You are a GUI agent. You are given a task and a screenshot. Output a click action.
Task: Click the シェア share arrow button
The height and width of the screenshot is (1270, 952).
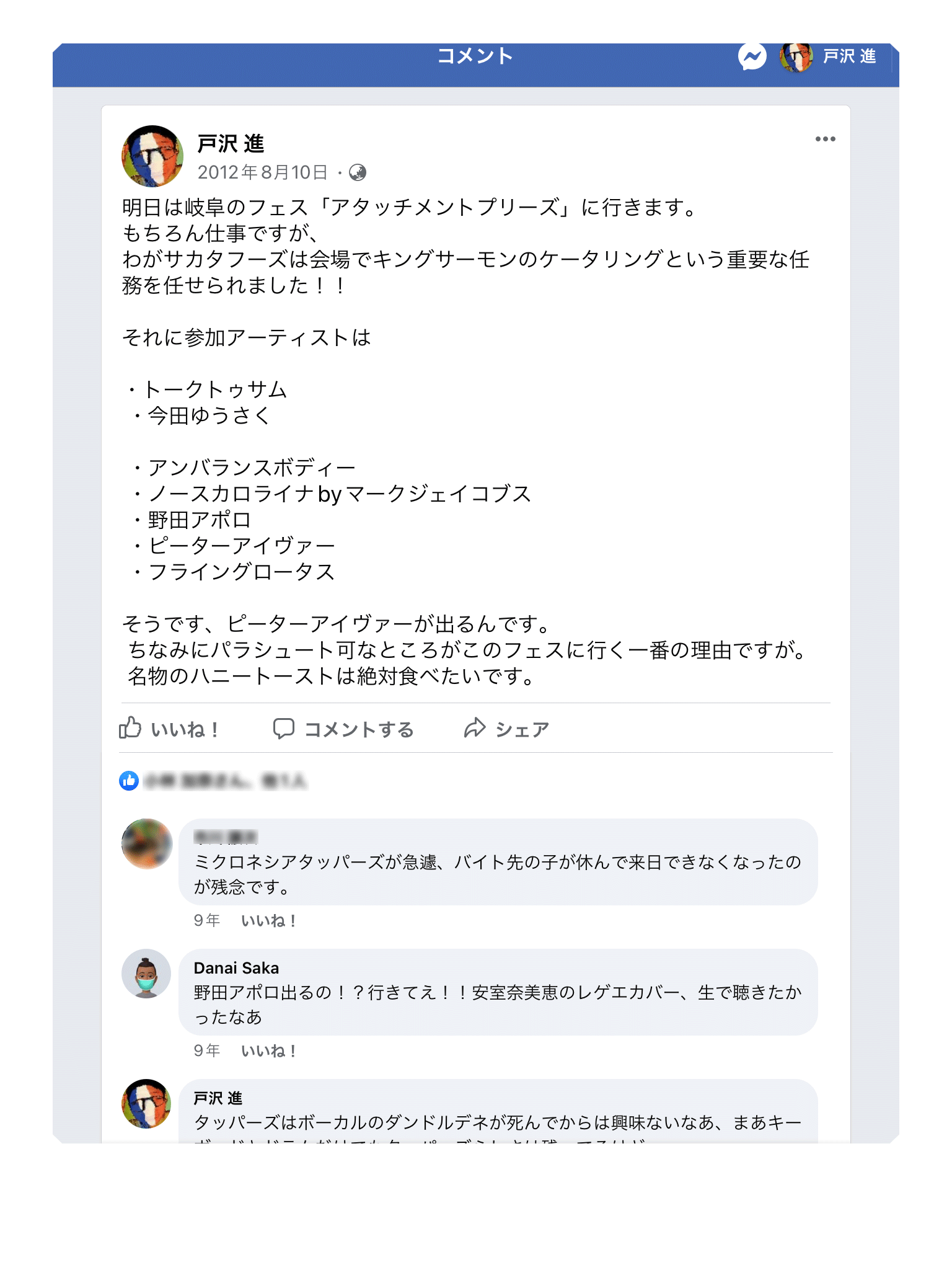click(x=507, y=729)
